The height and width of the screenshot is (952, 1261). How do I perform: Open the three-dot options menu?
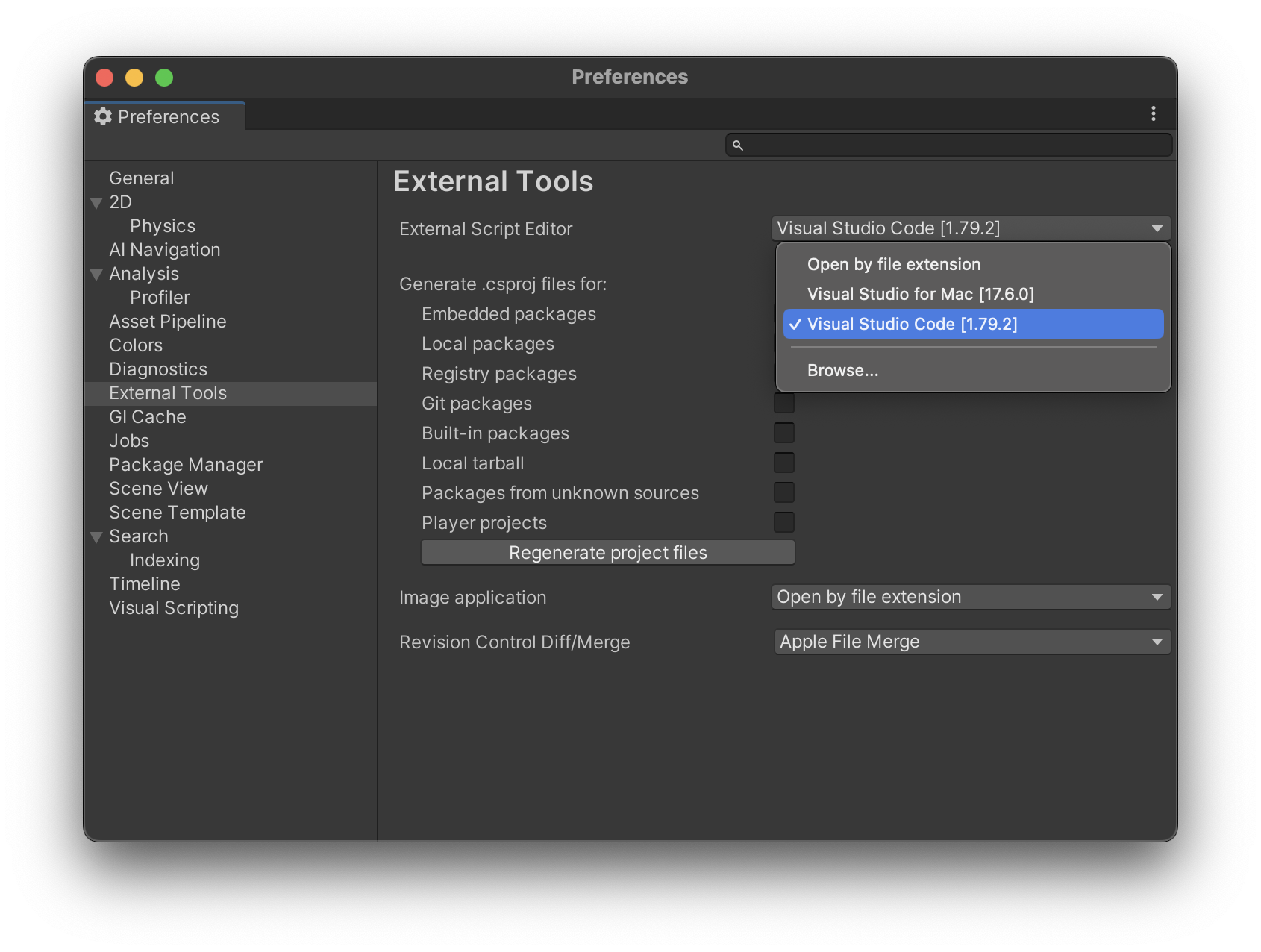click(x=1153, y=113)
